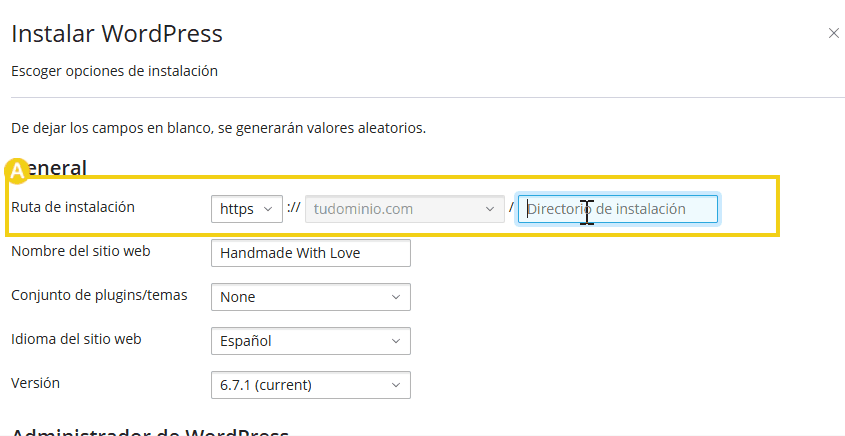The height and width of the screenshot is (436, 845).
Task: Click the yellow A marker badge
Action: click(x=17, y=171)
